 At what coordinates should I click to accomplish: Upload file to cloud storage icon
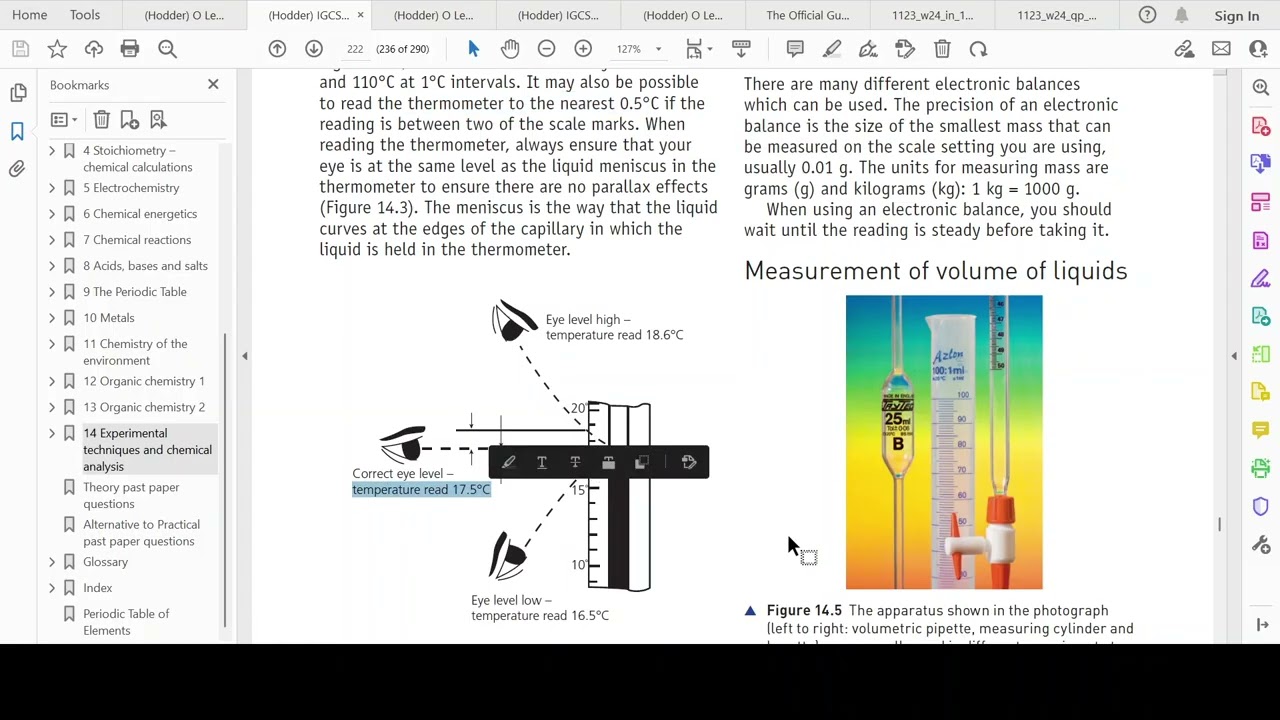coord(94,49)
